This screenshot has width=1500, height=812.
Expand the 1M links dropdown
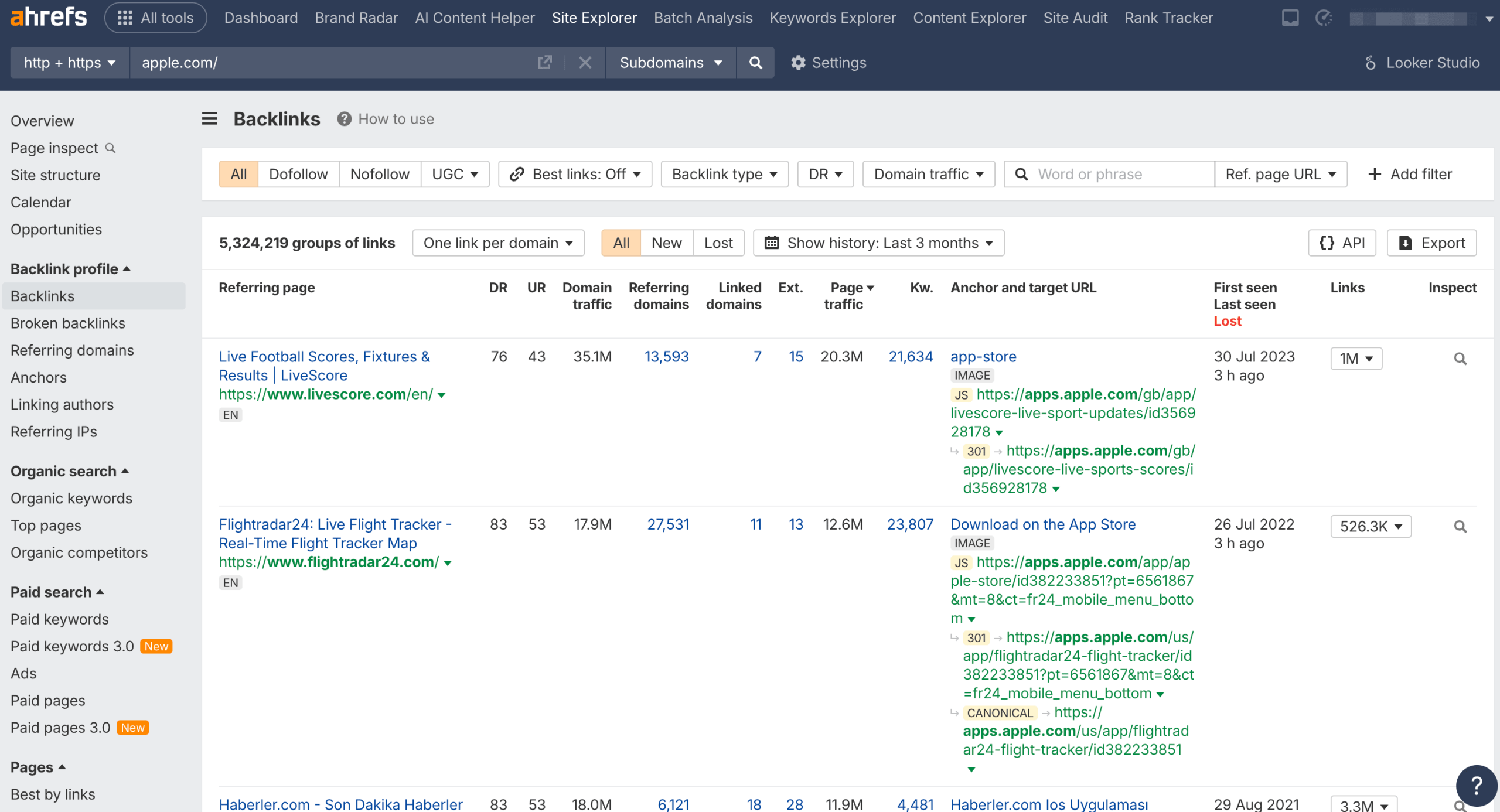tap(1356, 359)
